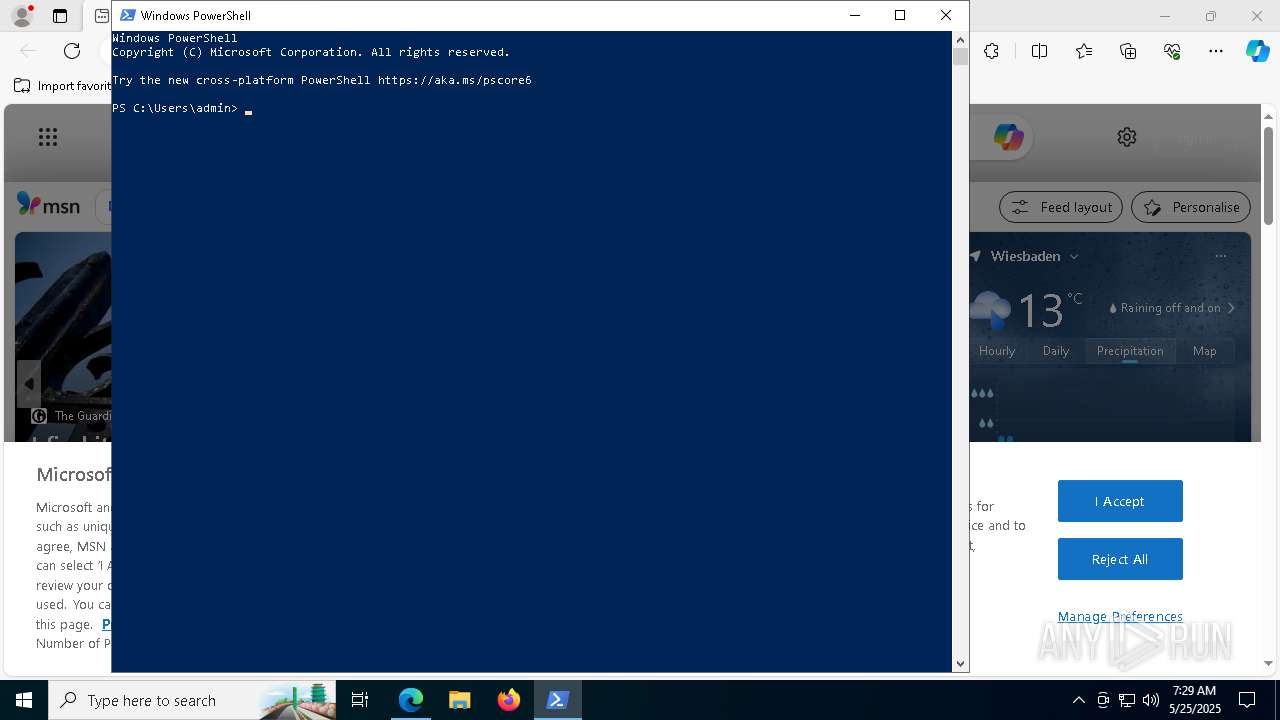The height and width of the screenshot is (720, 1280).
Task: Open Edge browser essentials heart icon
Action: [1172, 51]
